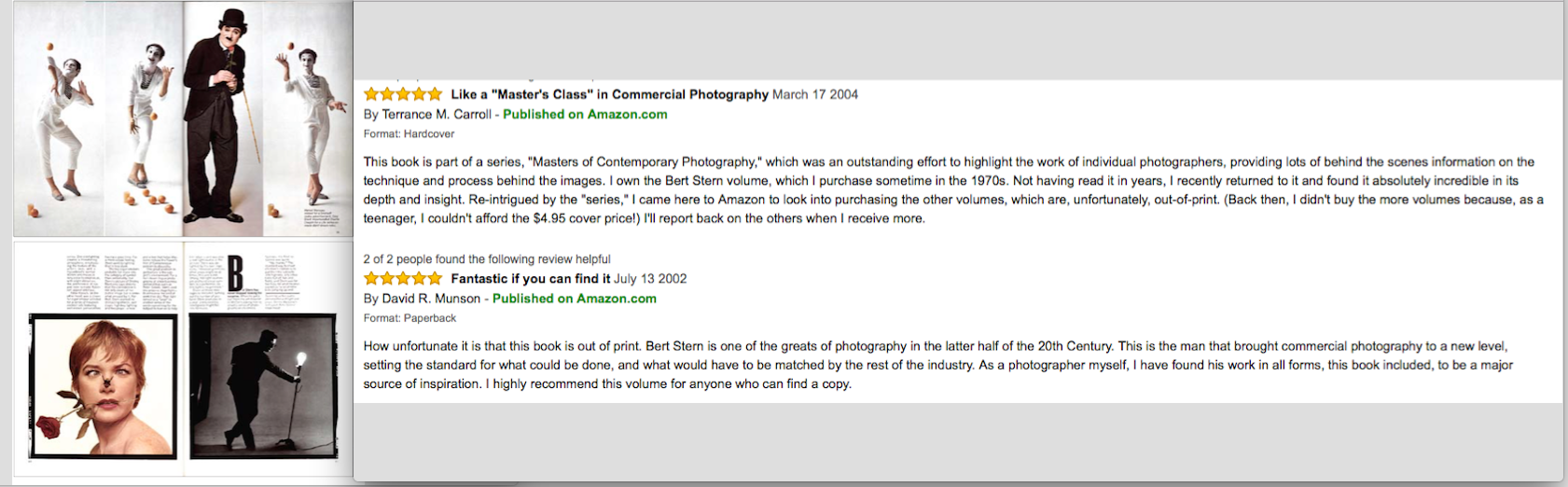Click the date March 17 2004
This screenshot has height=487, width=1568.
815,94
